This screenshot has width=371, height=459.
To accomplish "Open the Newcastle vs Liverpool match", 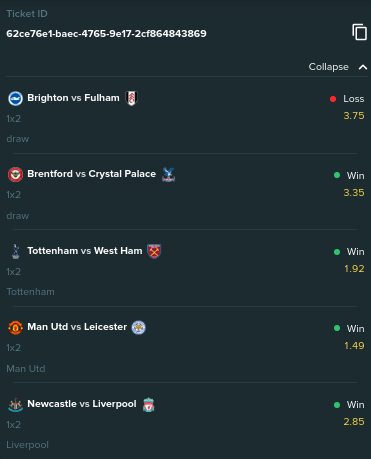I will click(82, 404).
